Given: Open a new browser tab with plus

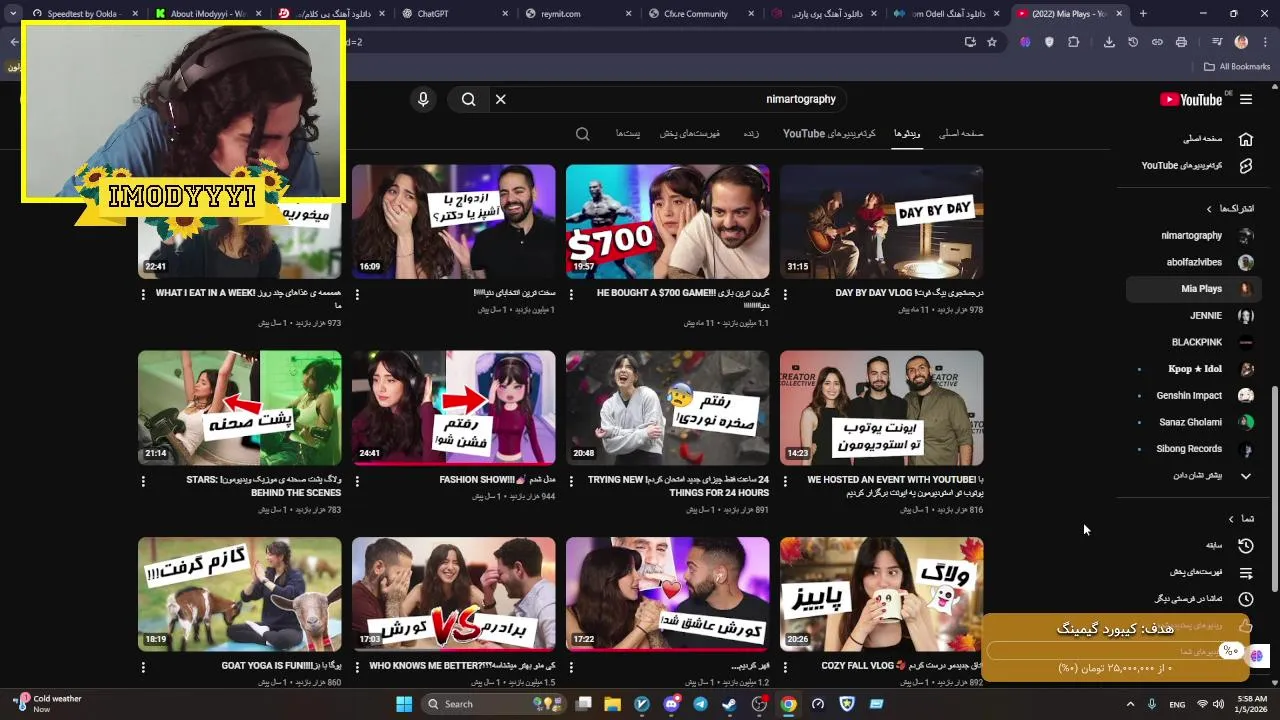Looking at the screenshot, I should click(1143, 14).
